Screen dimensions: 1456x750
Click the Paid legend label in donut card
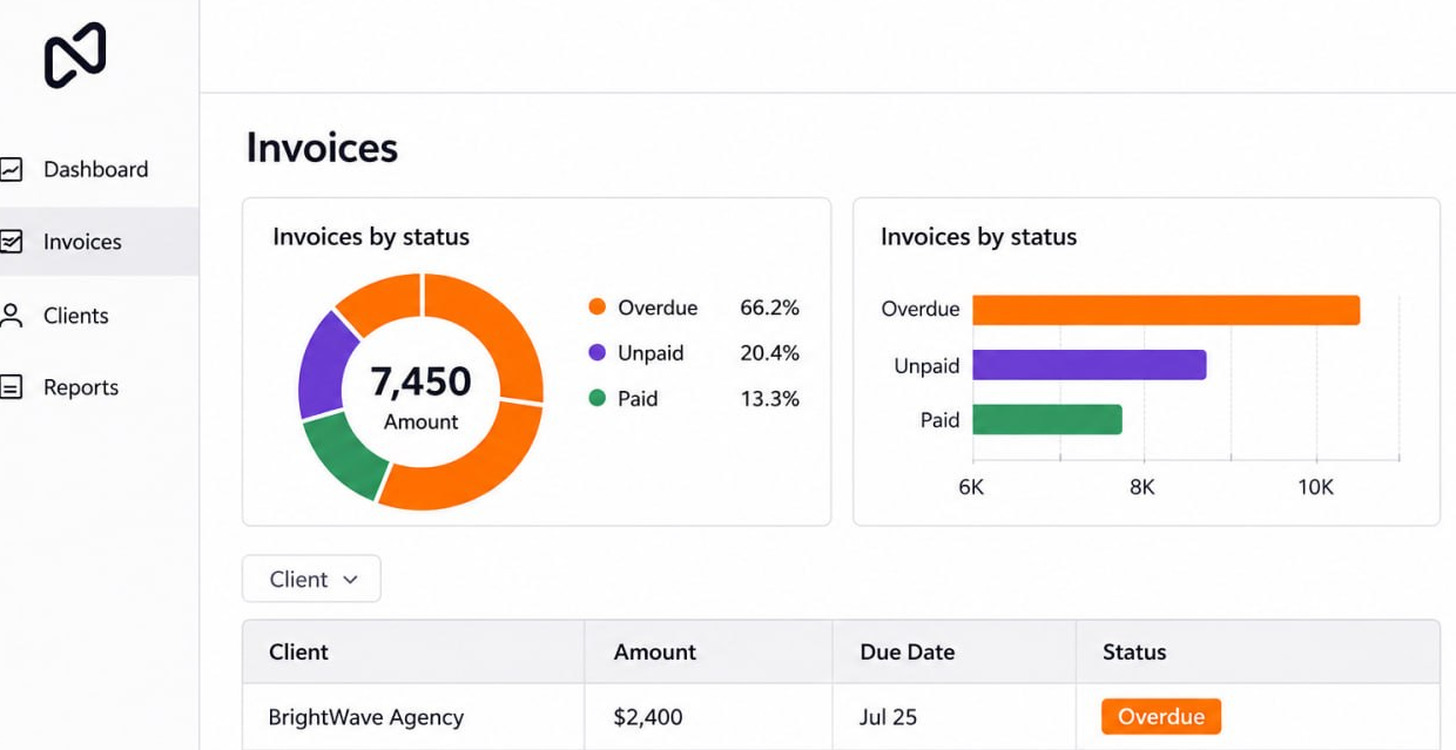point(638,398)
